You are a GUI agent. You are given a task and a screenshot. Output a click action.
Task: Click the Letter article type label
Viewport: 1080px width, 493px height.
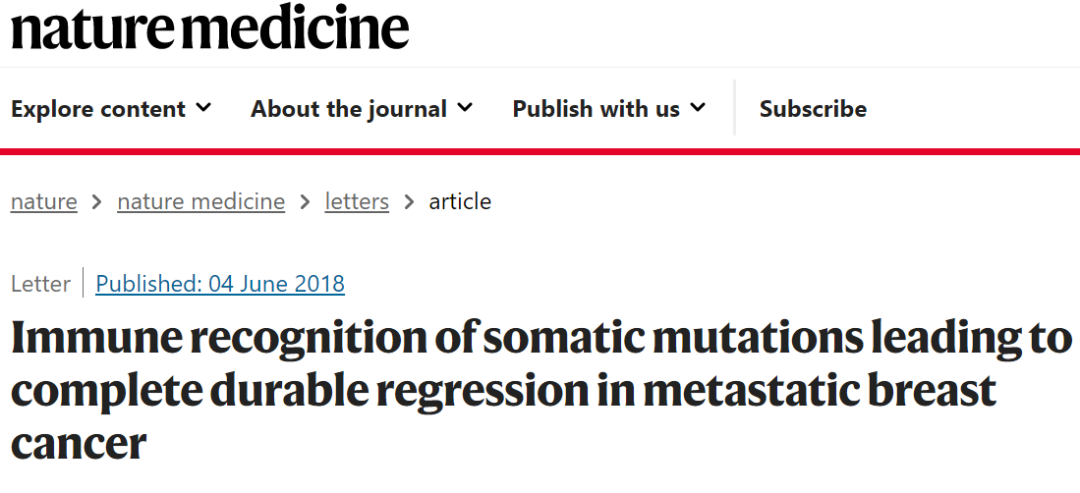[40, 284]
